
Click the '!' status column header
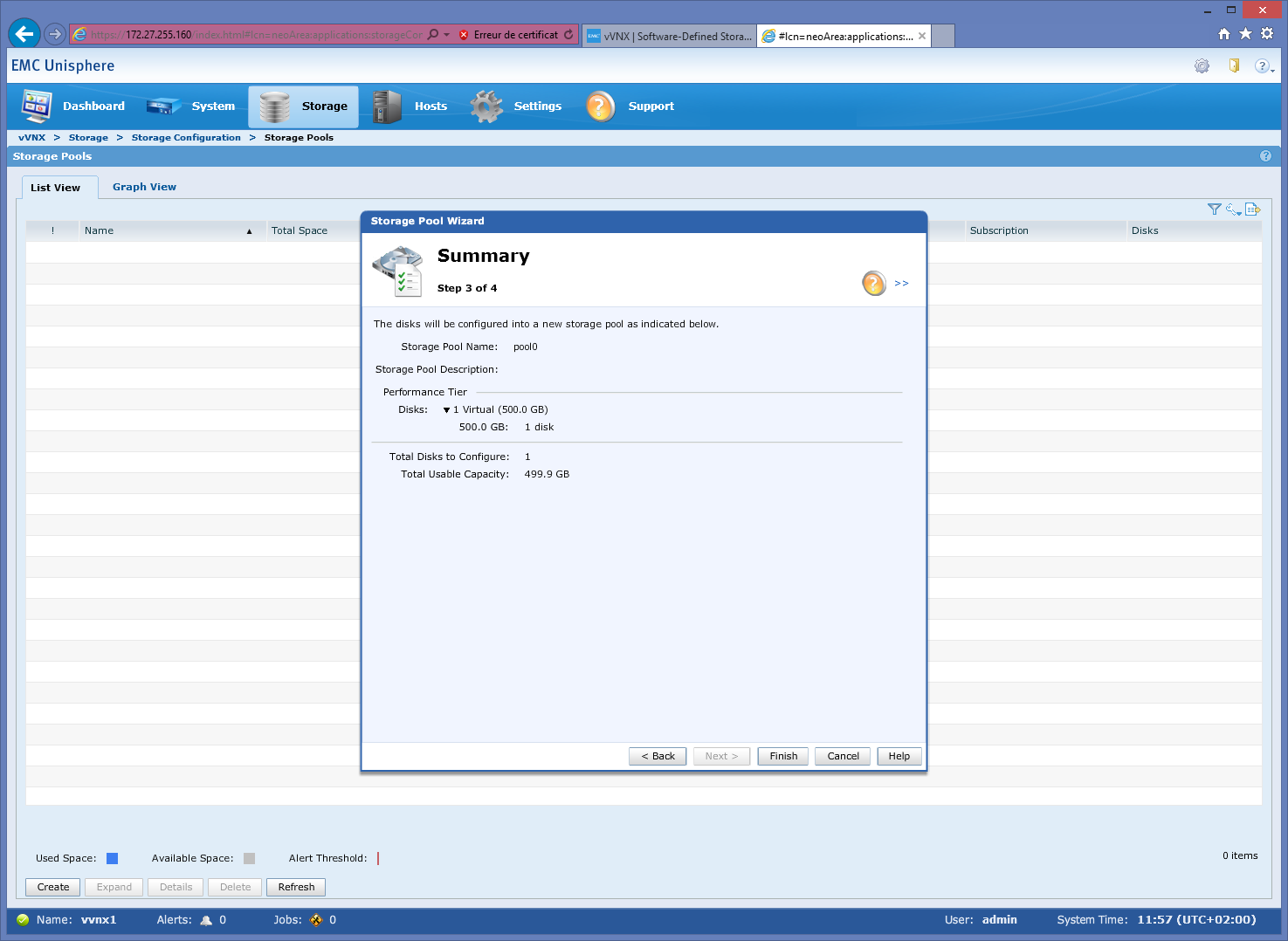(x=52, y=231)
